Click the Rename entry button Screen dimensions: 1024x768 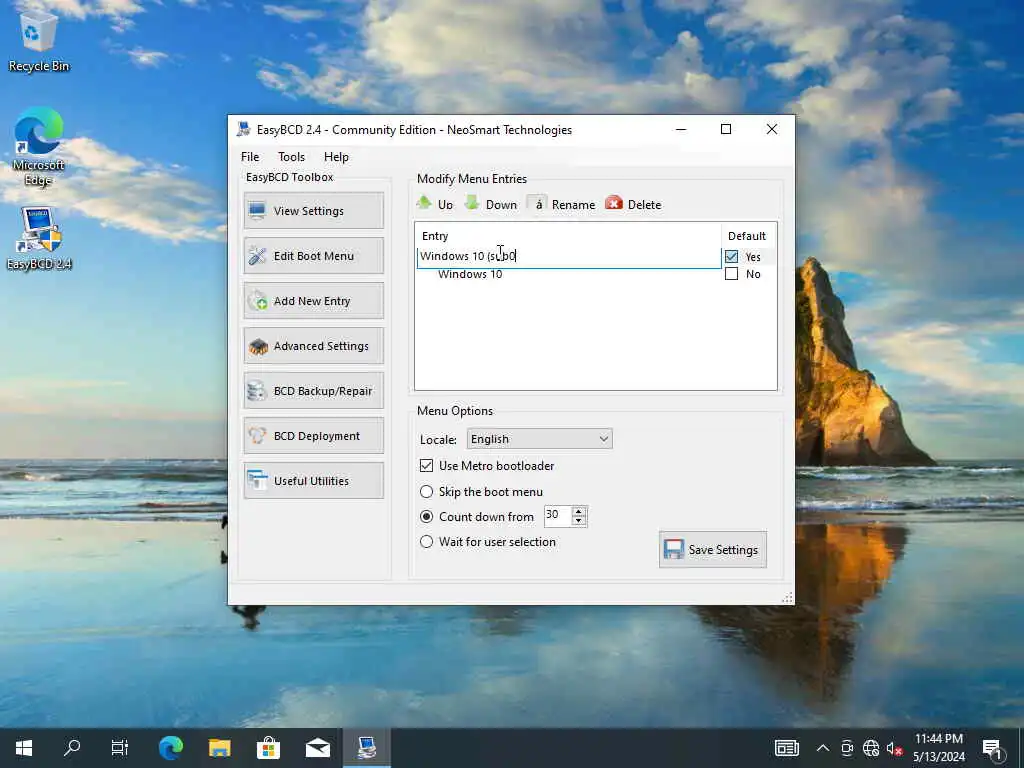coord(561,204)
